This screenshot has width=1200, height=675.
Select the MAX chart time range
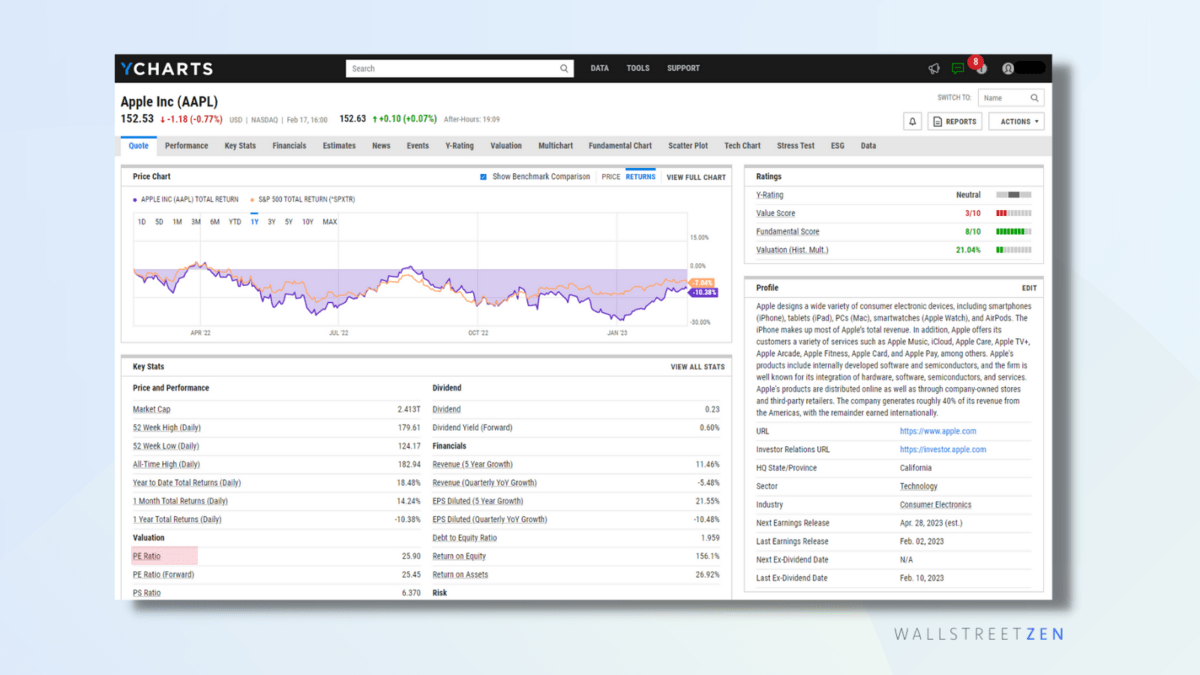[x=329, y=222]
